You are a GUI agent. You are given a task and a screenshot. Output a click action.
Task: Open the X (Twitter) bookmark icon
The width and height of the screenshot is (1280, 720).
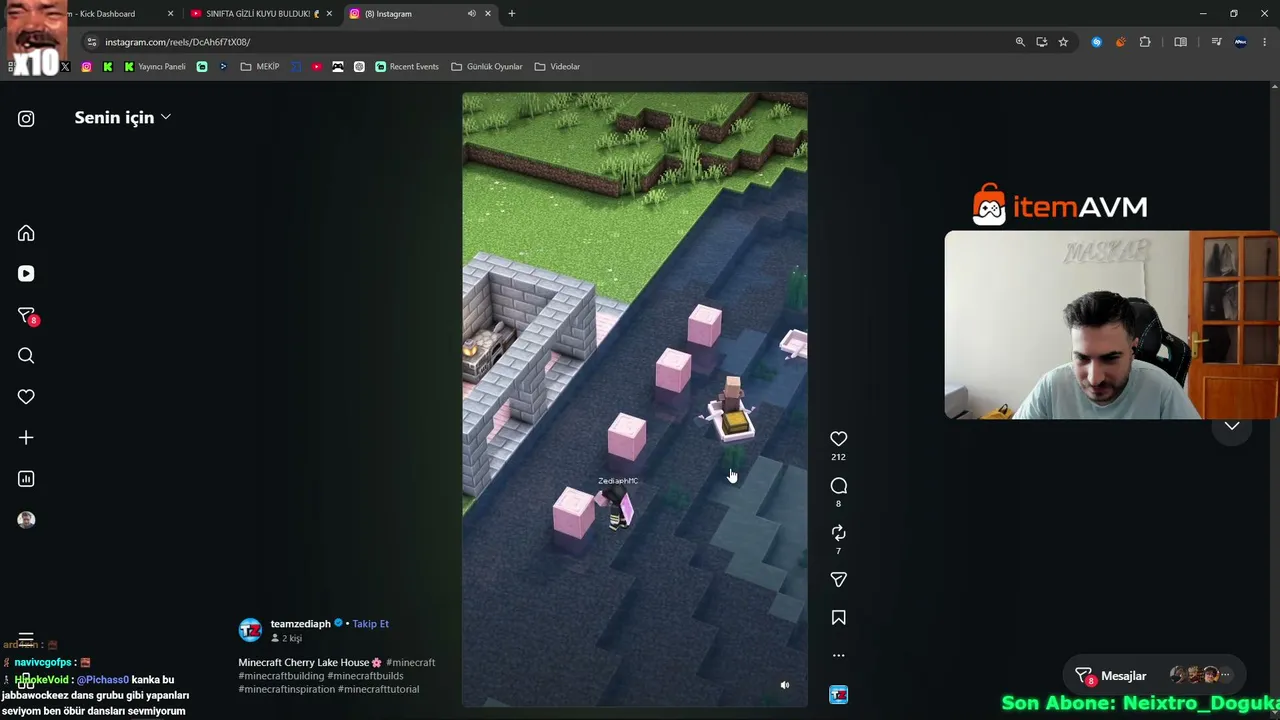click(65, 67)
